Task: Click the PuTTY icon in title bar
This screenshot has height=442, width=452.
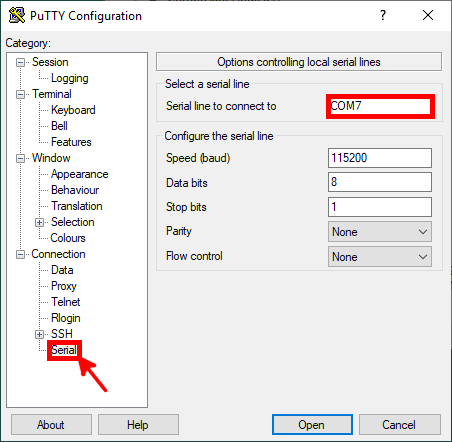Action: 17,15
